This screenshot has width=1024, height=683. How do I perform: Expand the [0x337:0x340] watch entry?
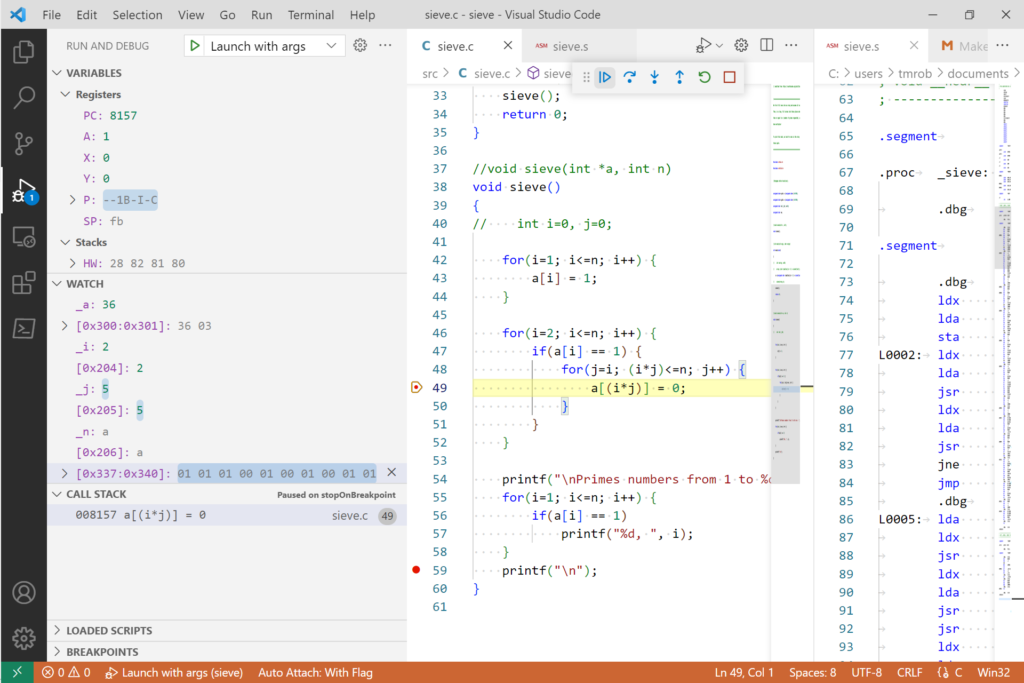coord(65,473)
